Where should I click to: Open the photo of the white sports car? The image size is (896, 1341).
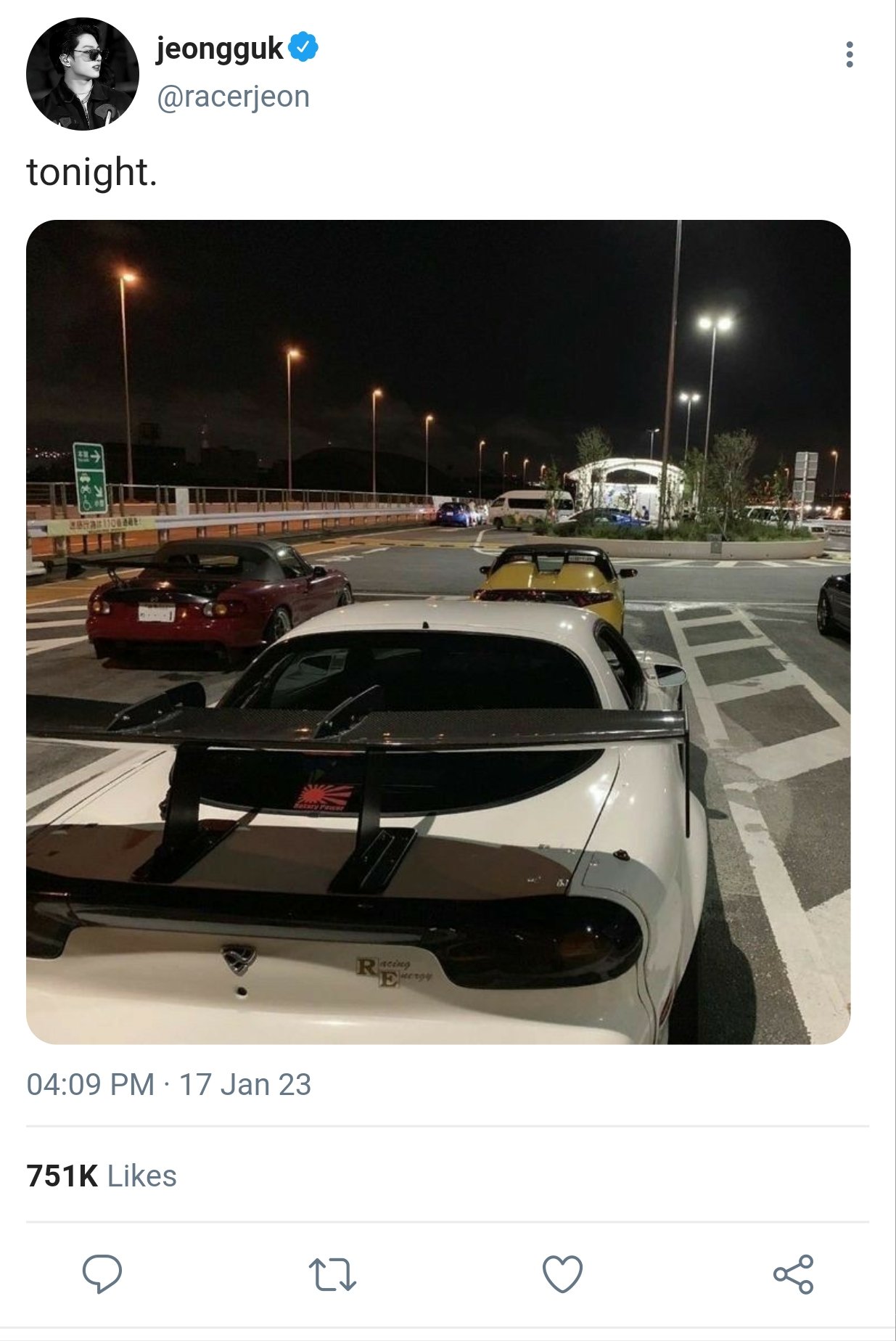[438, 632]
